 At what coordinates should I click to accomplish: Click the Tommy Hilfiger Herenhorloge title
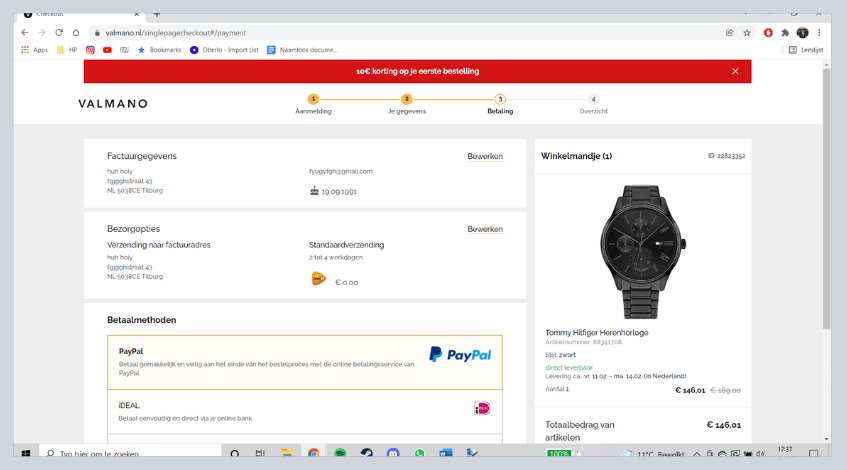[596, 333]
